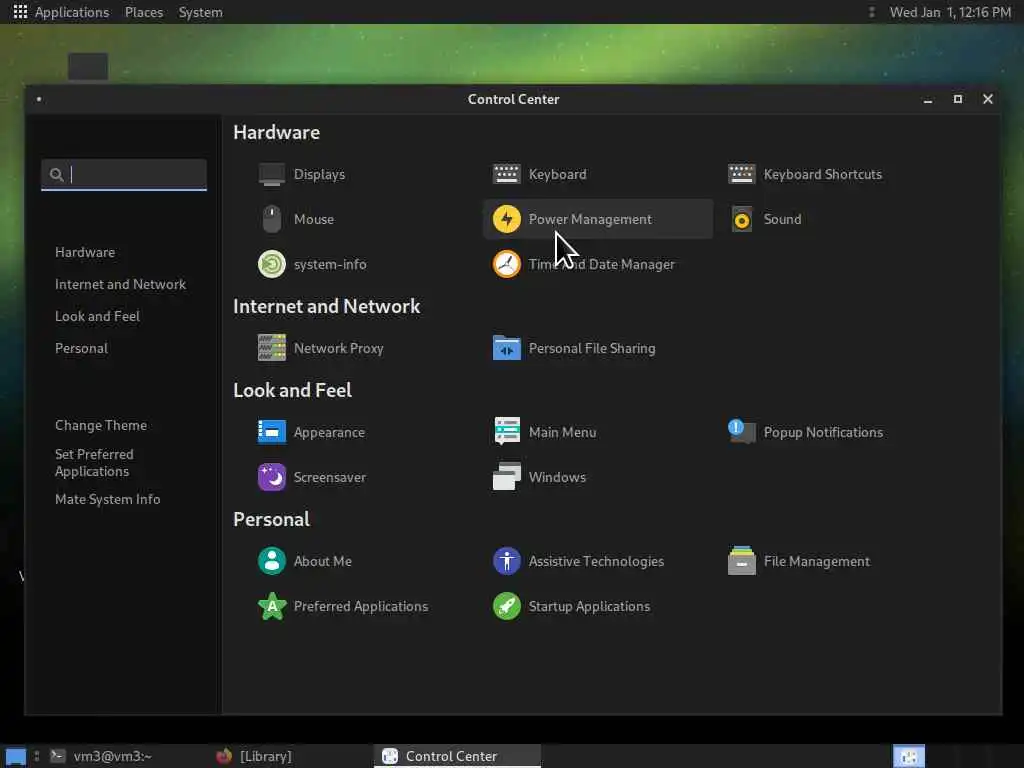Click the workspace switcher in the bottom panel
Image resolution: width=1024 pixels, height=768 pixels.
click(x=908, y=756)
